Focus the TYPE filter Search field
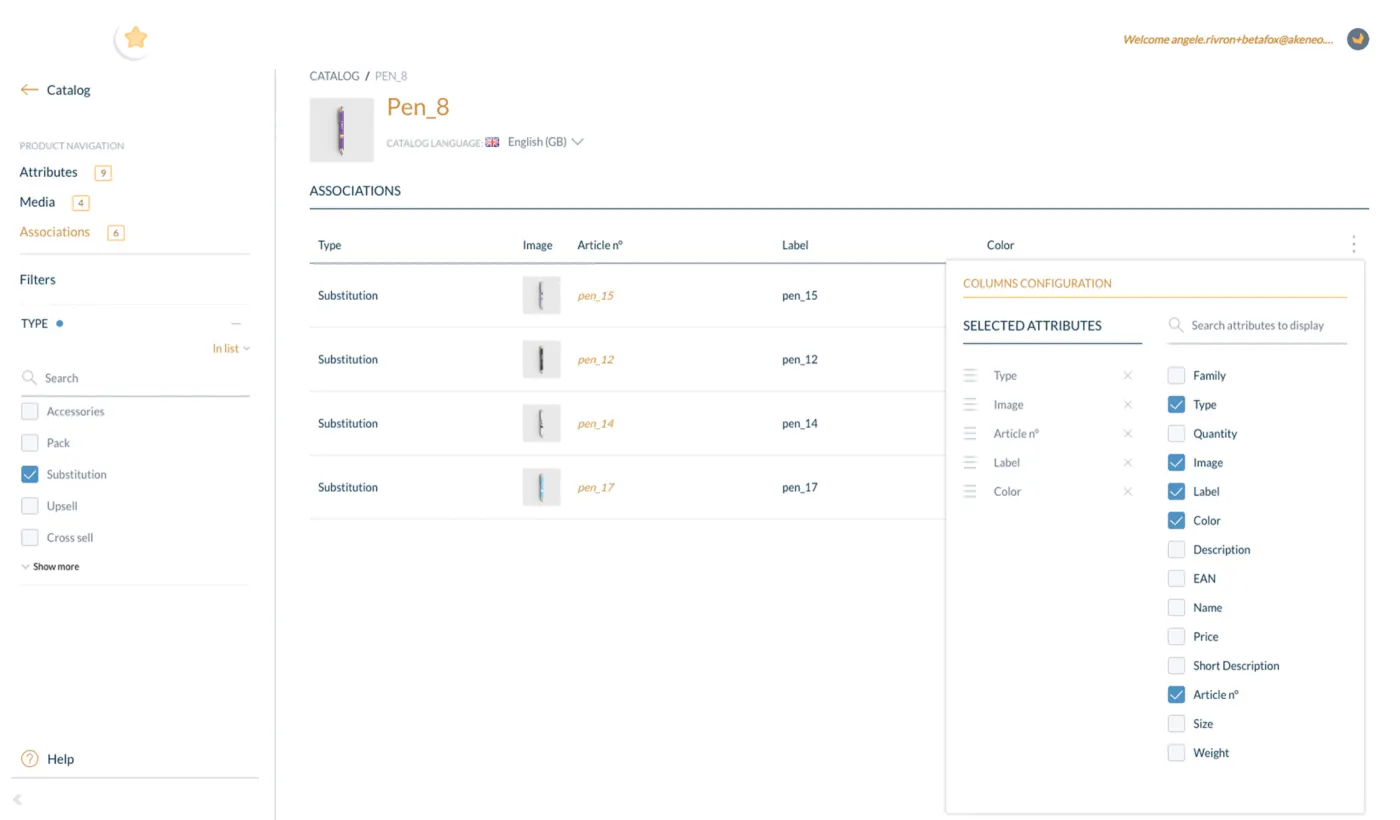1400x820 pixels. pyautogui.click(x=135, y=378)
